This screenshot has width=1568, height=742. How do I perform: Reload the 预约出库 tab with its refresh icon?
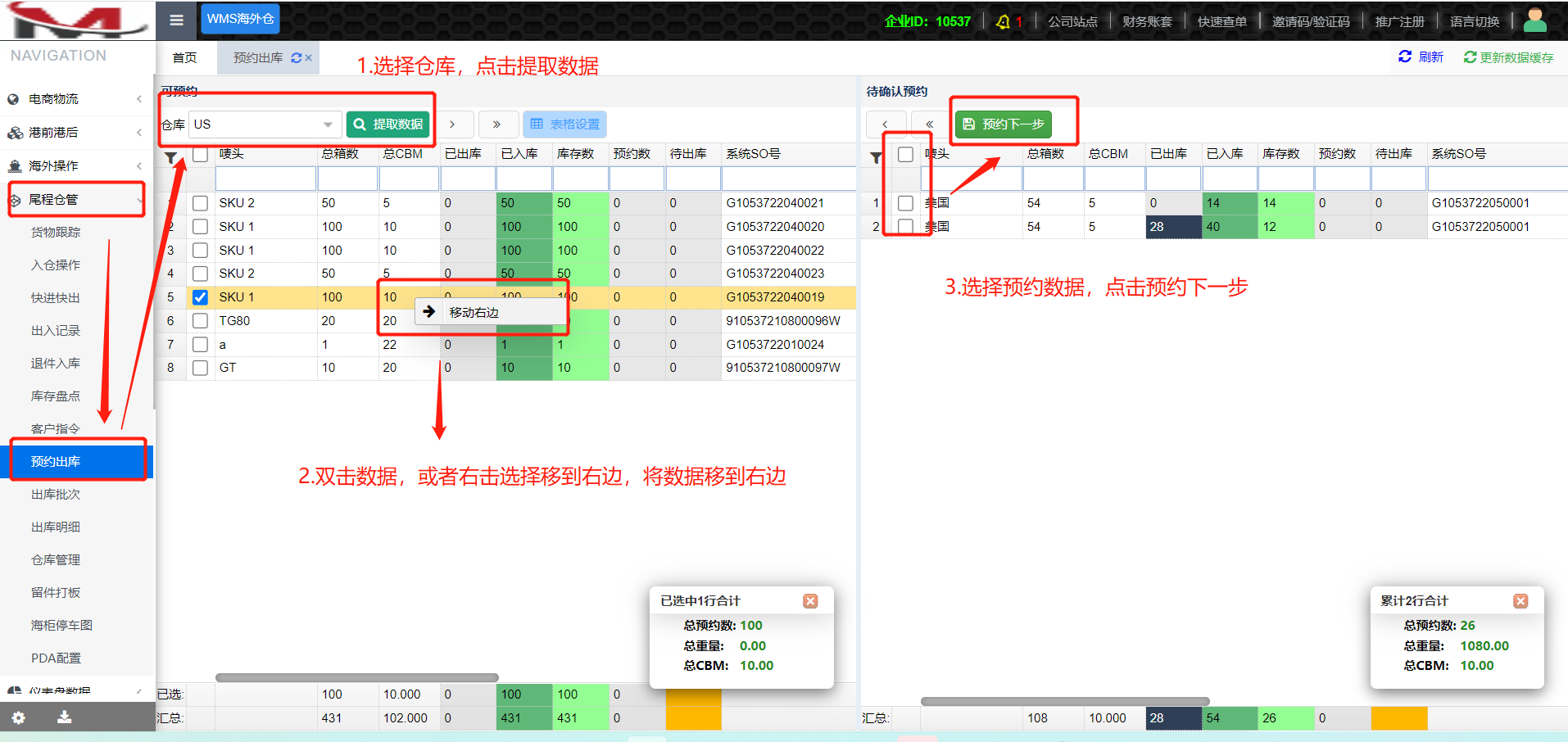pos(296,58)
